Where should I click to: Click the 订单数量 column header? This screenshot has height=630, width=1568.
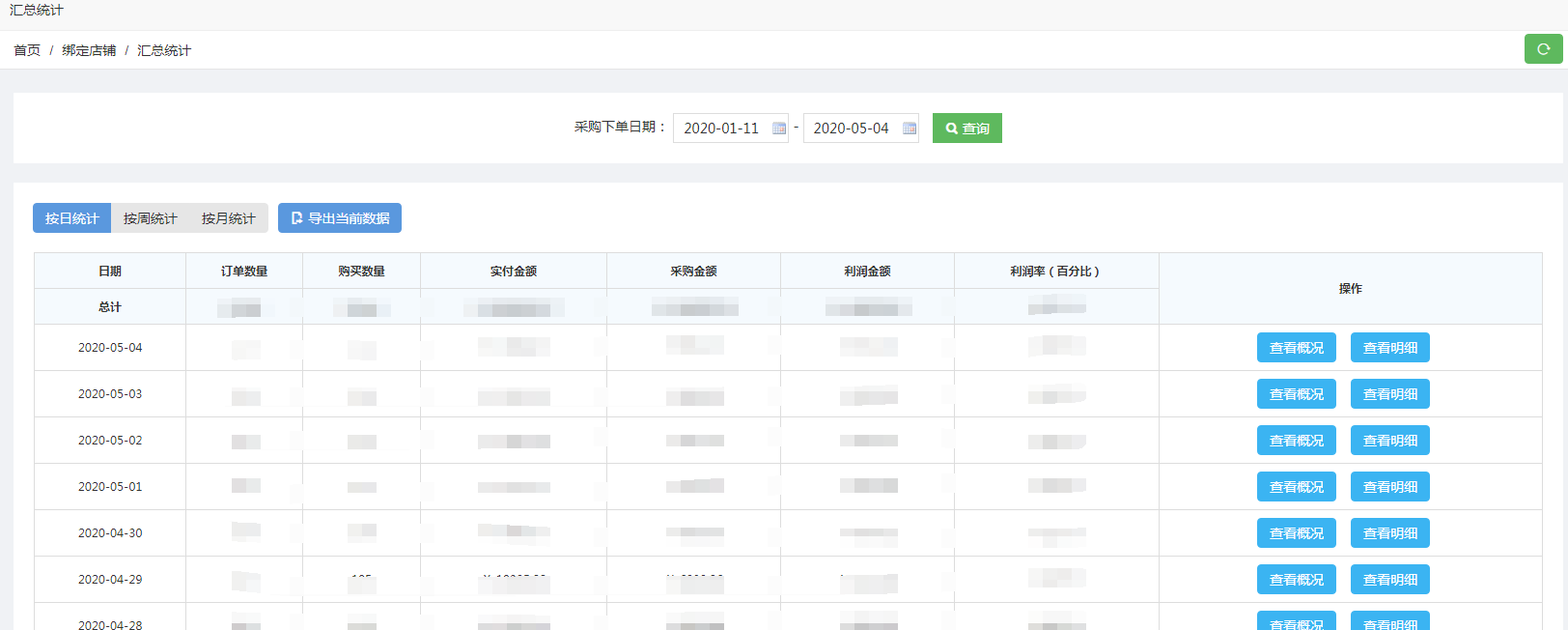(244, 272)
